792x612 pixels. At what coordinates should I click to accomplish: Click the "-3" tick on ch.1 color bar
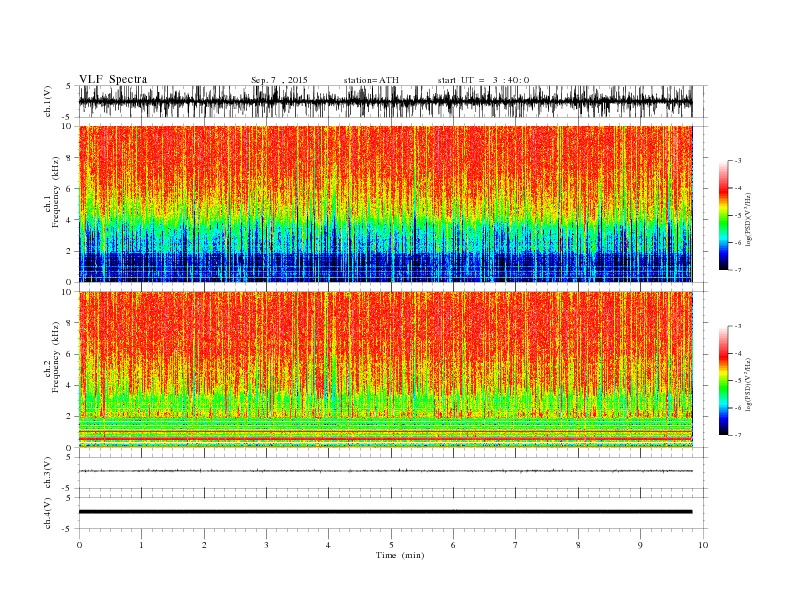[x=737, y=161]
